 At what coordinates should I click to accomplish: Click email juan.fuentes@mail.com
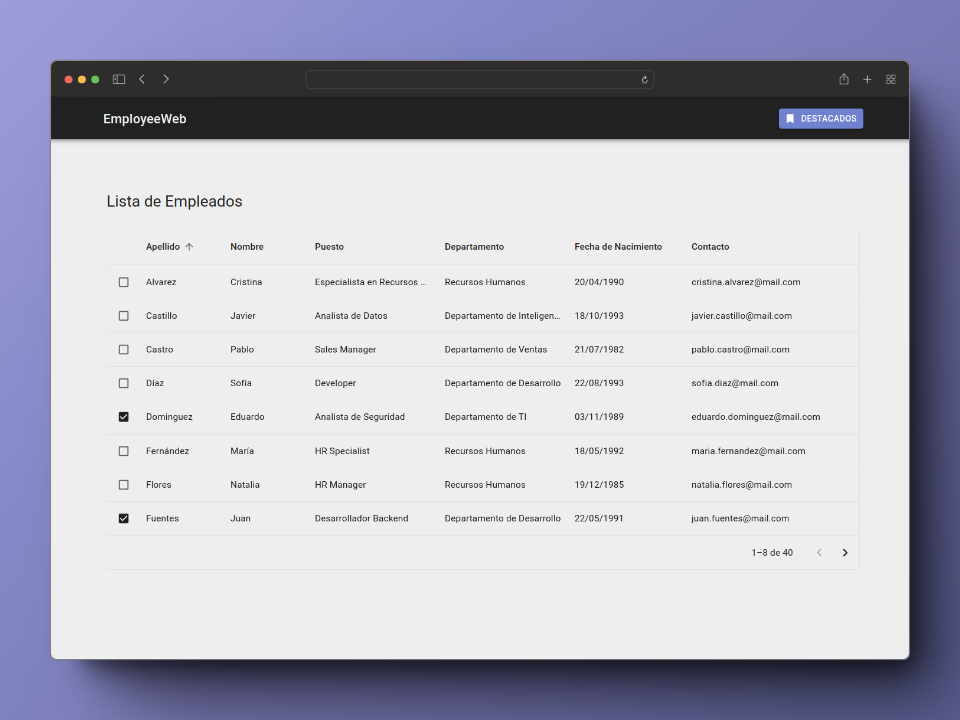click(740, 519)
